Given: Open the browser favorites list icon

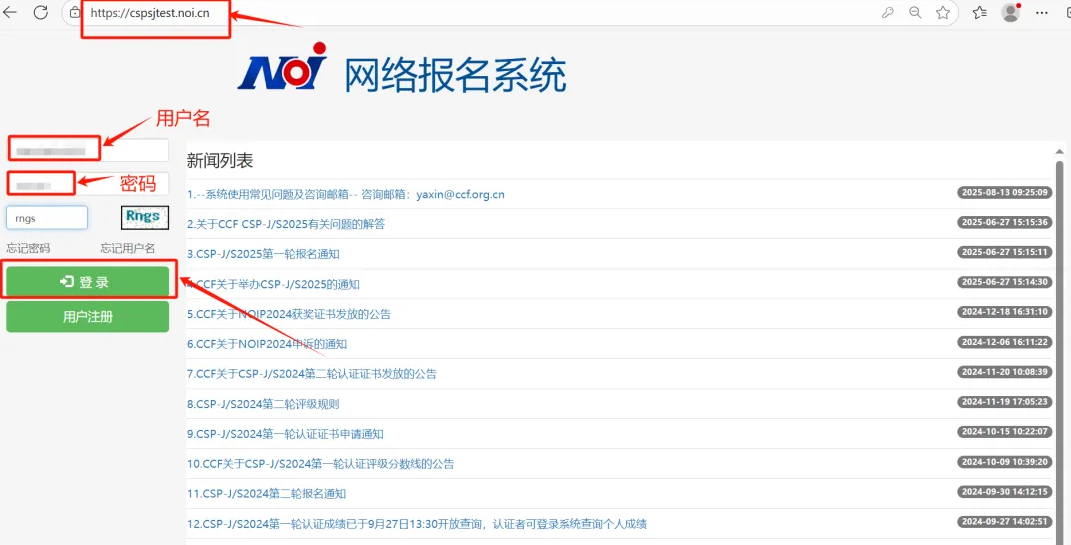Looking at the screenshot, I should [980, 13].
